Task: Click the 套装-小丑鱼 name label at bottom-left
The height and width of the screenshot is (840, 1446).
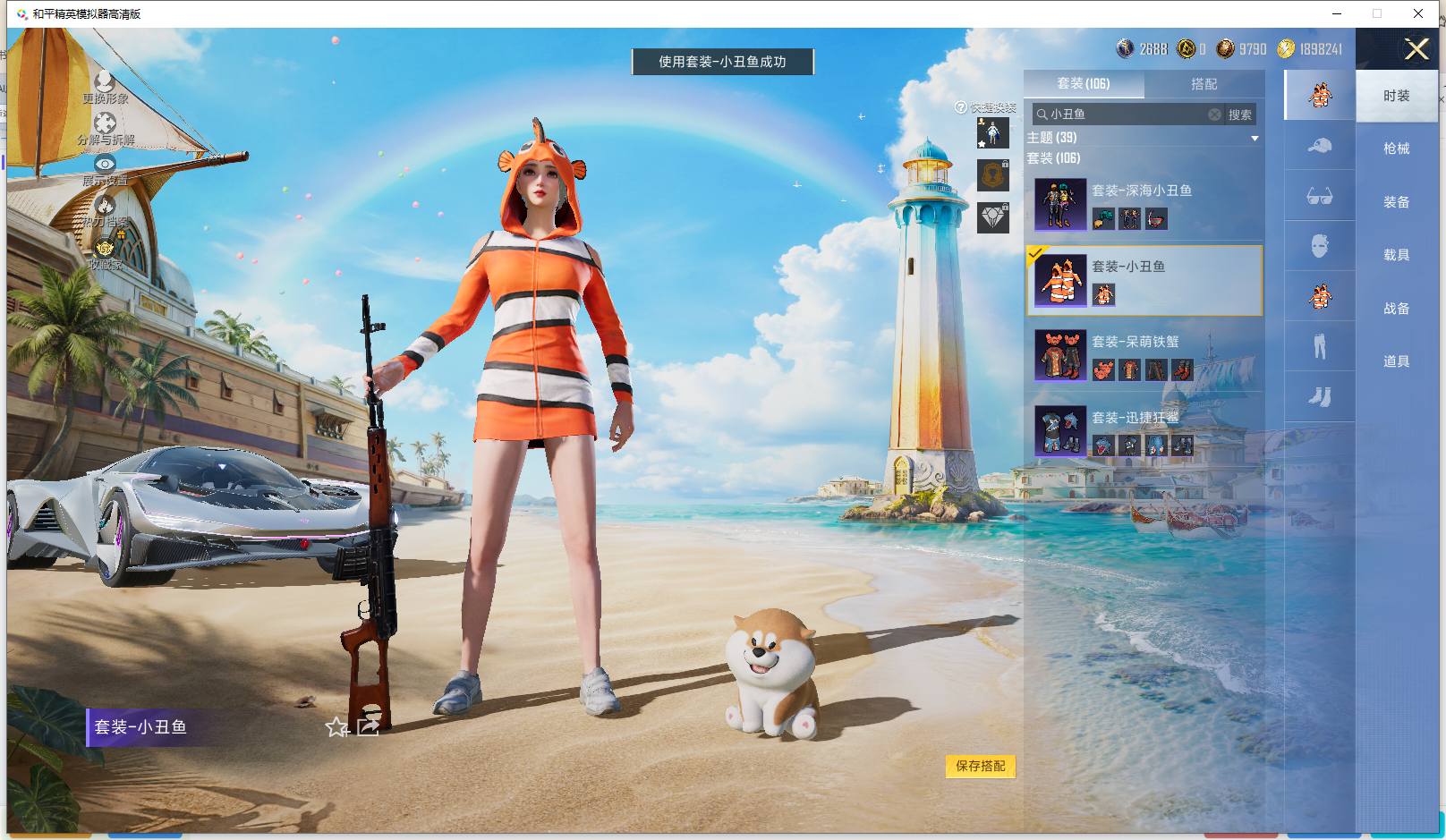Action: pyautogui.click(x=140, y=727)
